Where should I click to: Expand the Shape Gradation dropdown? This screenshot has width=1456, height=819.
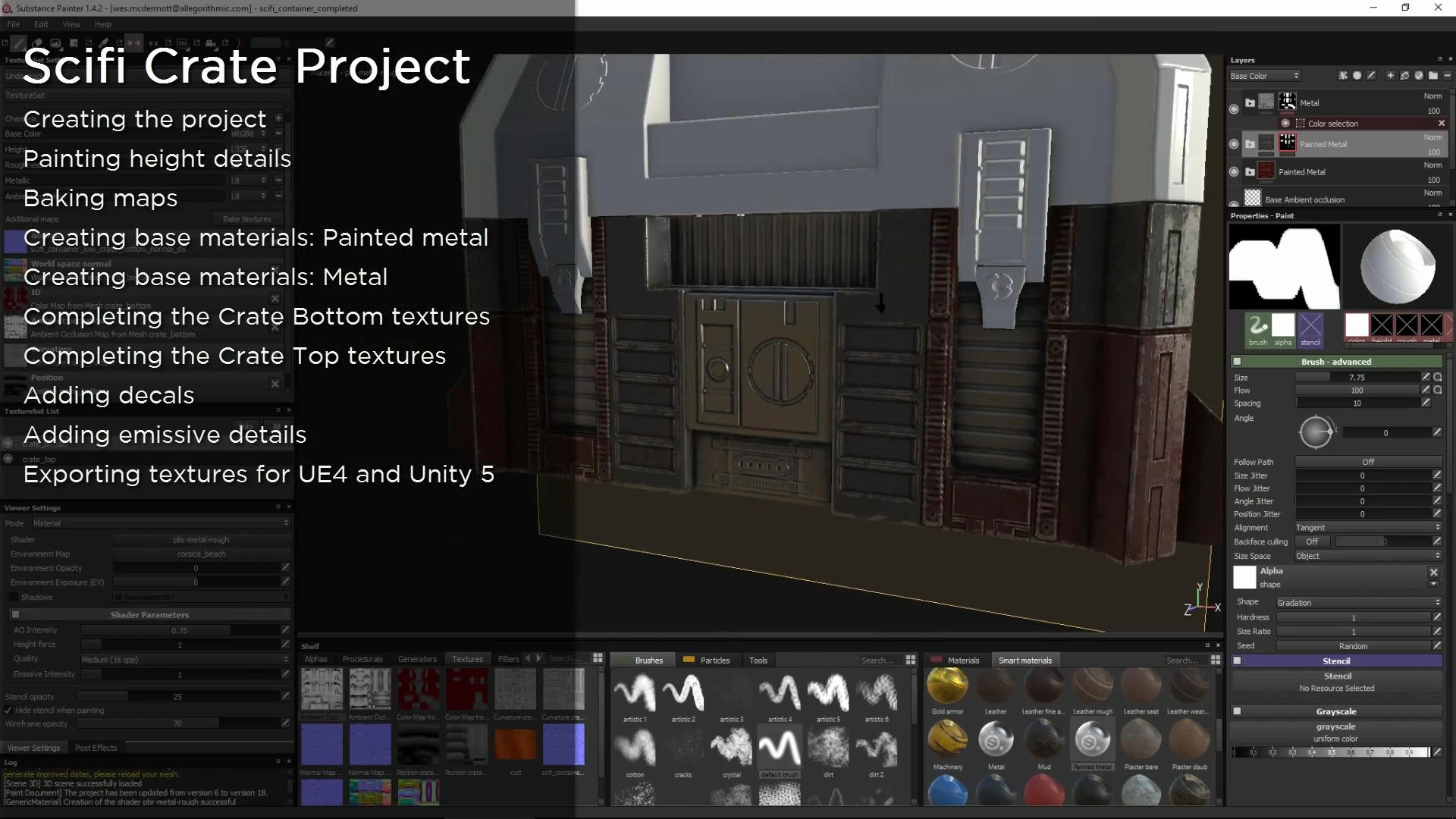point(1357,603)
